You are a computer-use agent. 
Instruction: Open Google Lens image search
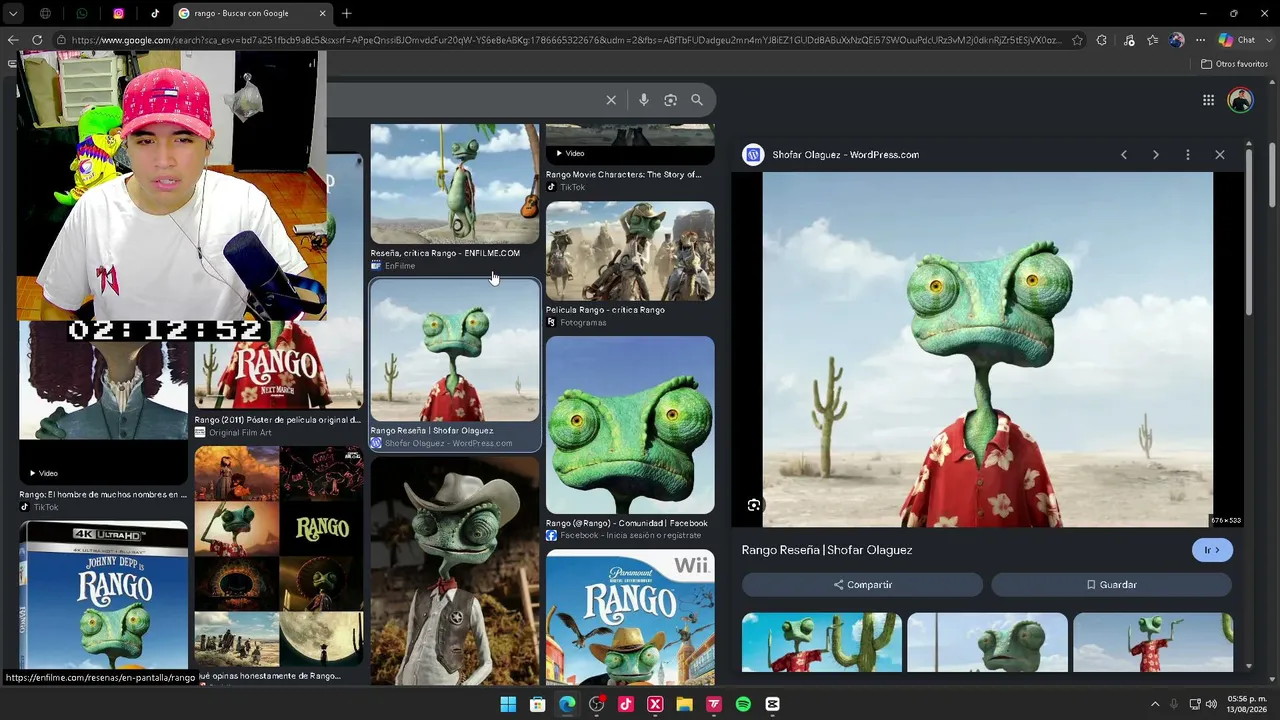[x=671, y=100]
